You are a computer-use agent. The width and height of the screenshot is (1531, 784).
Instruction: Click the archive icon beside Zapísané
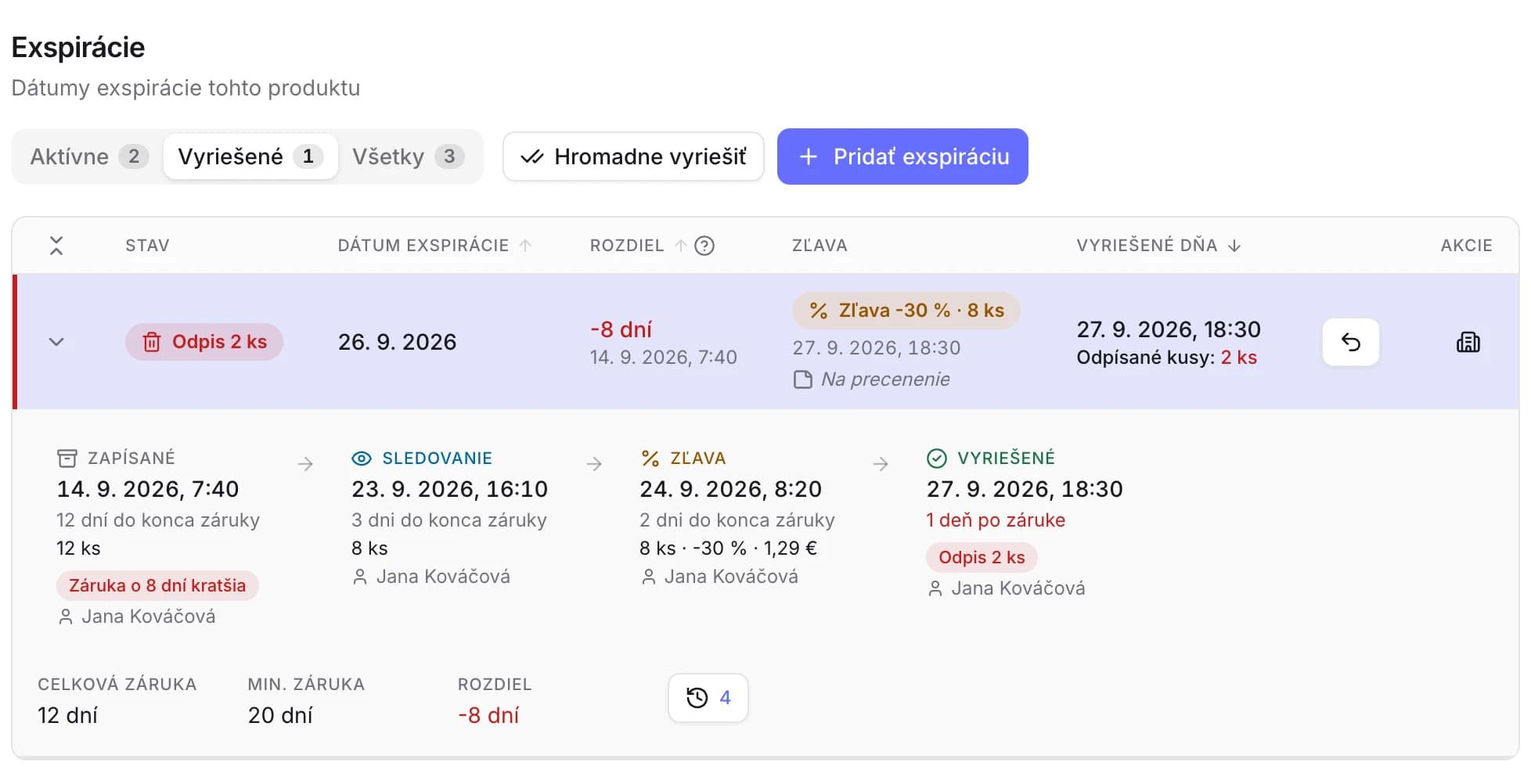click(x=67, y=459)
